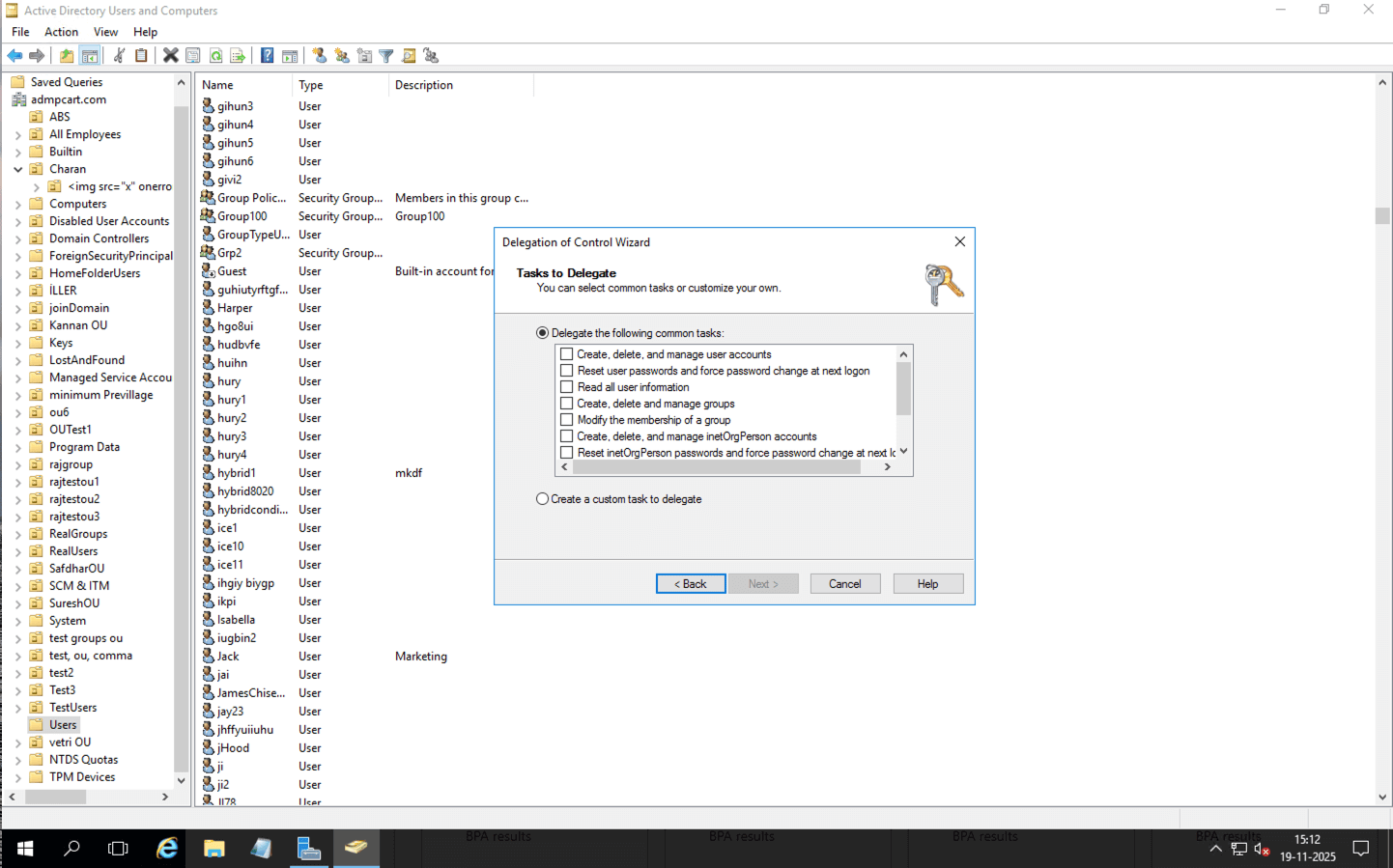Select Saved Queries in tree
This screenshot has height=868, width=1393.
66,82
